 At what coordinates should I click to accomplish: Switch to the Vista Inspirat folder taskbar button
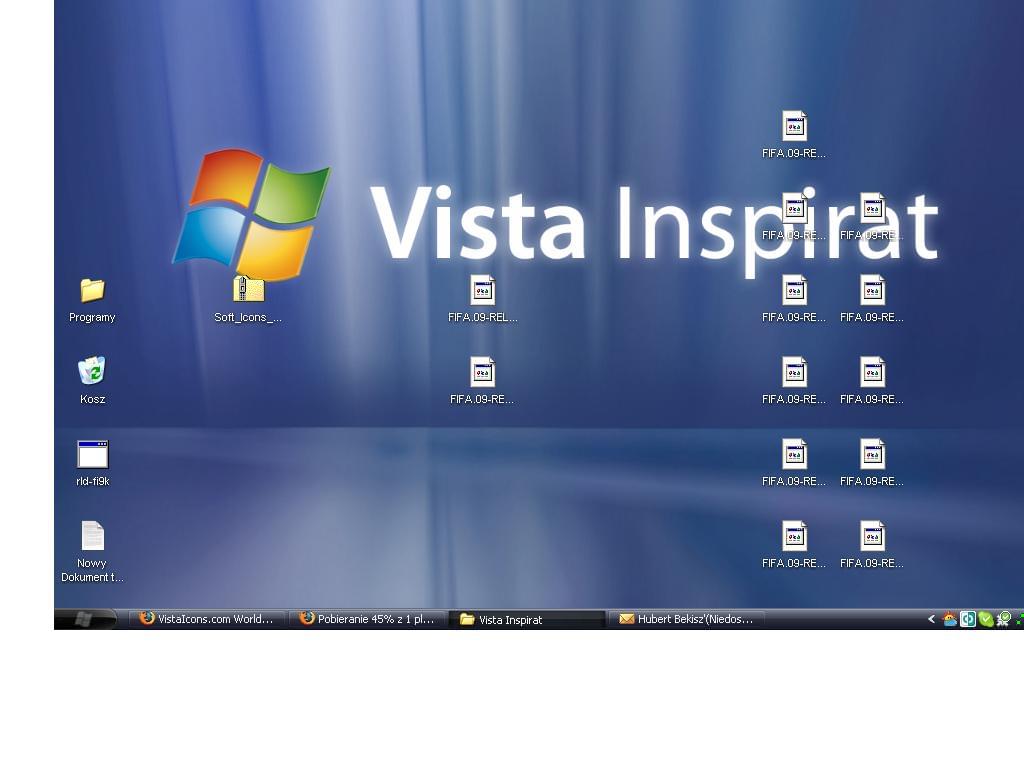[x=528, y=619]
